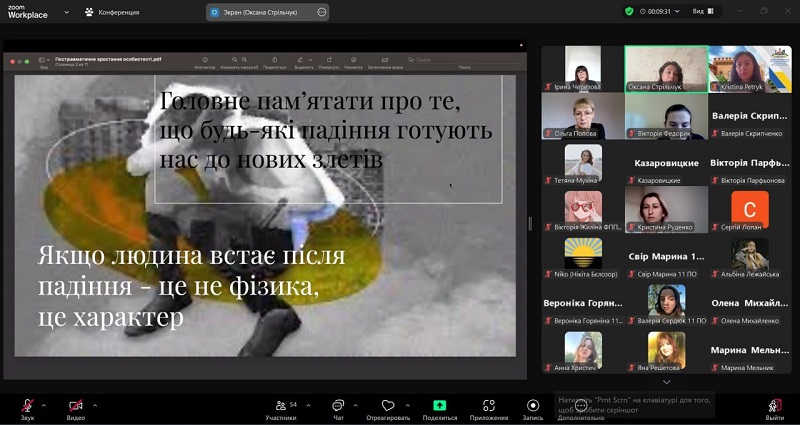800x425 pixels.
Task: Open the Участники participants panel
Action: (281, 410)
